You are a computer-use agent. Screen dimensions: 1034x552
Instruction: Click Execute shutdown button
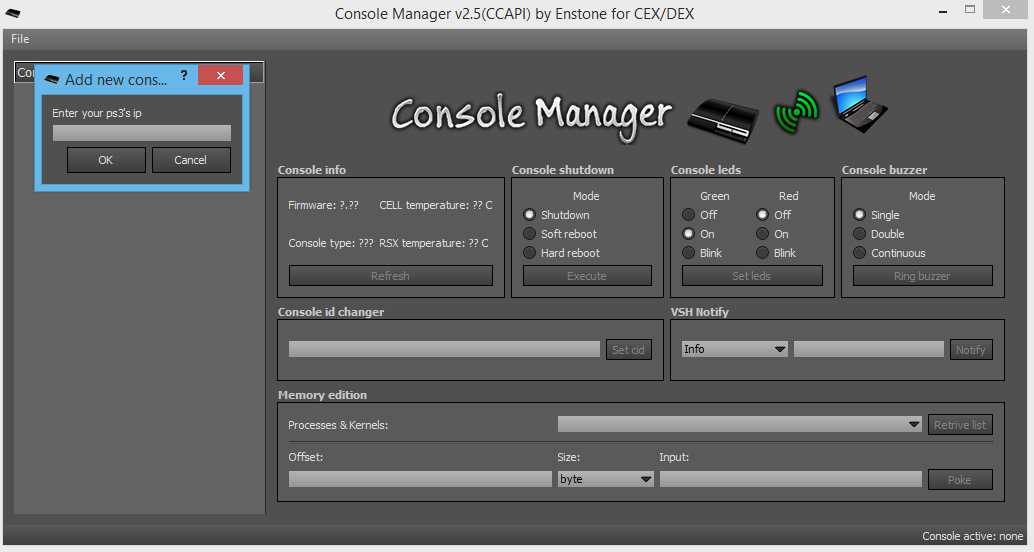point(587,276)
